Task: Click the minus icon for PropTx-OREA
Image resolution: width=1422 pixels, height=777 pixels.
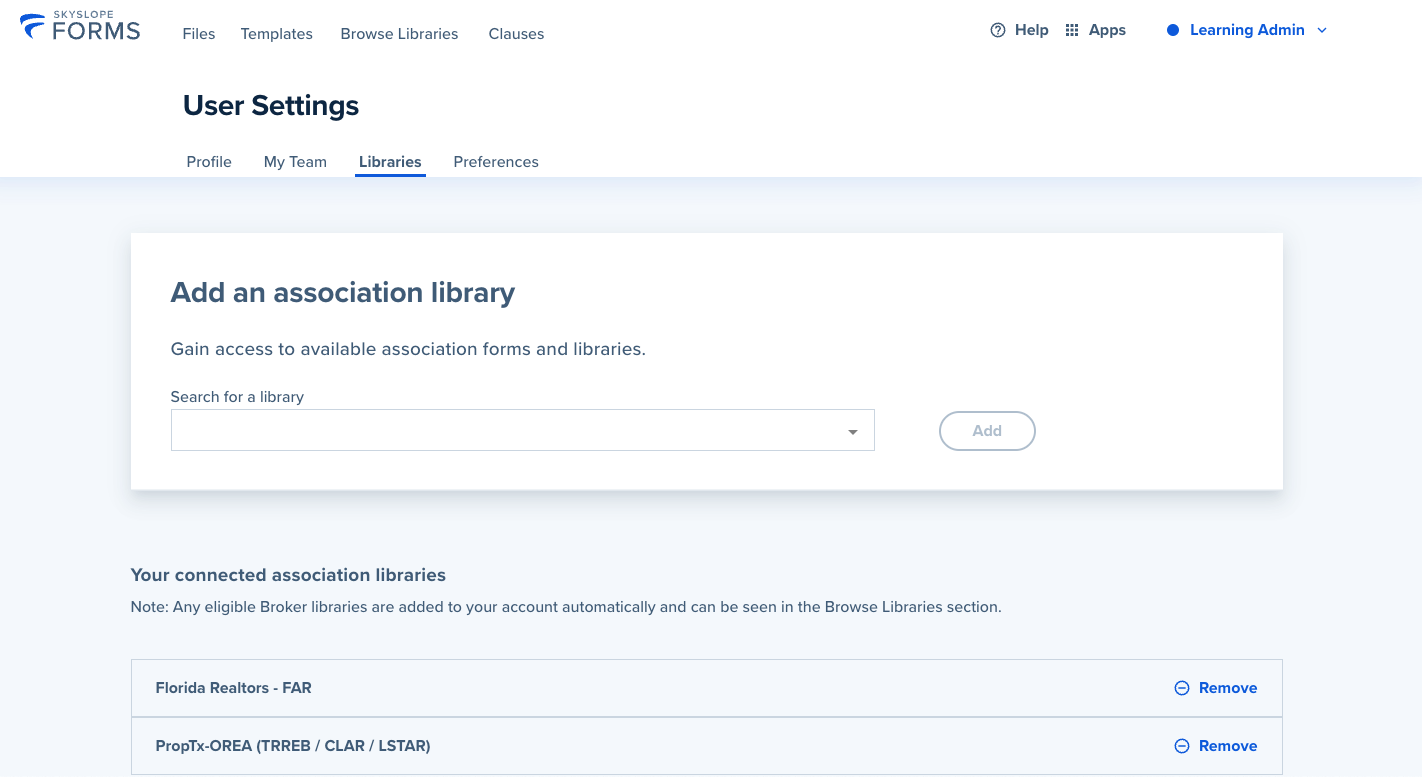Action: tap(1182, 746)
